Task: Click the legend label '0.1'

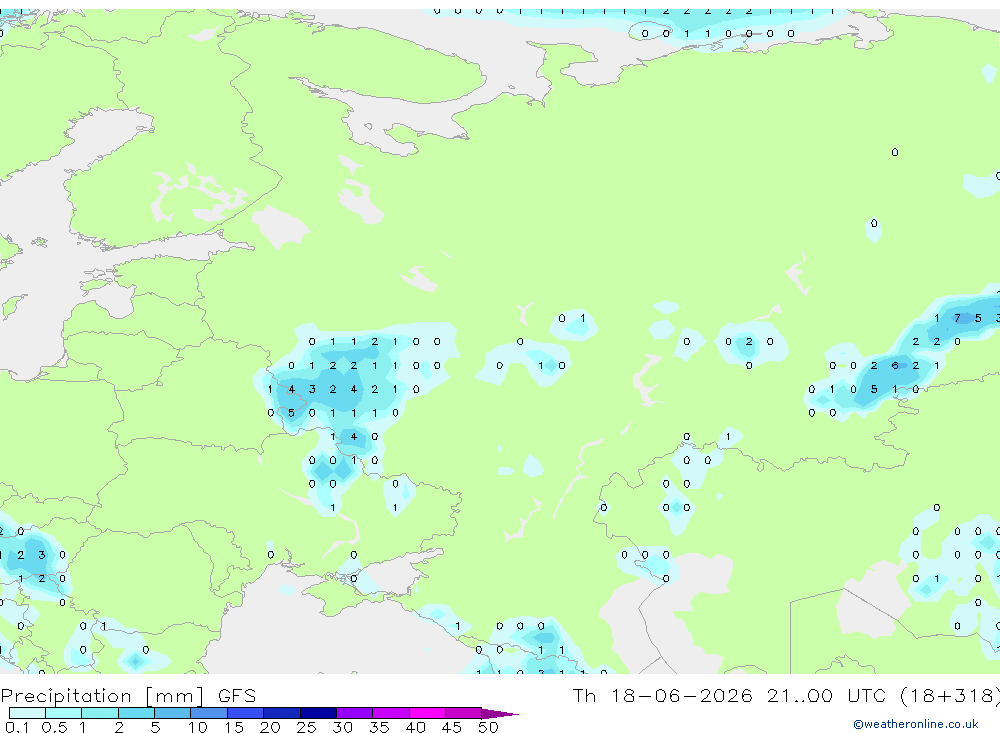Action: coord(17,727)
